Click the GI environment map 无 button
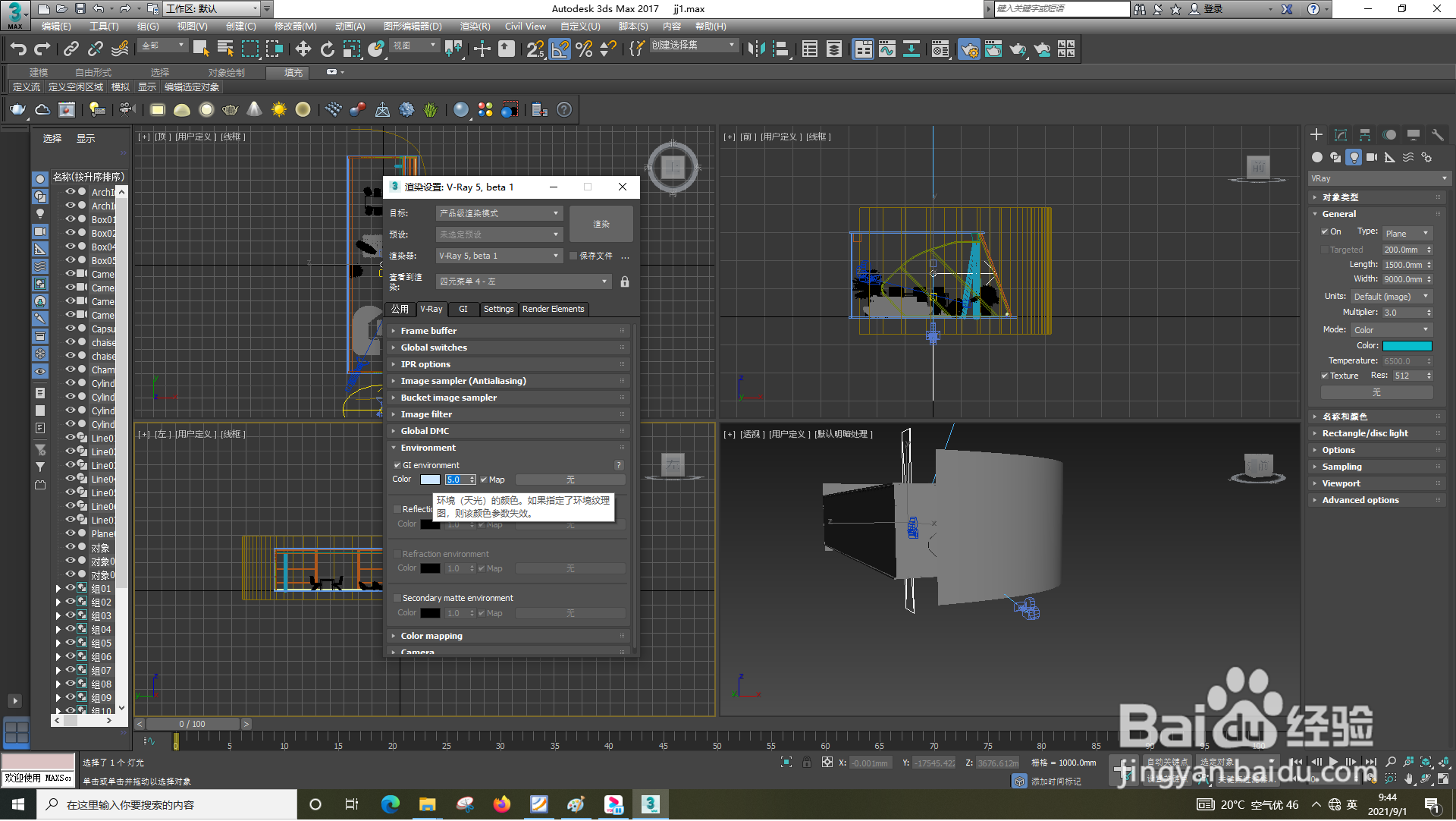The height and width of the screenshot is (821, 1456). click(570, 480)
